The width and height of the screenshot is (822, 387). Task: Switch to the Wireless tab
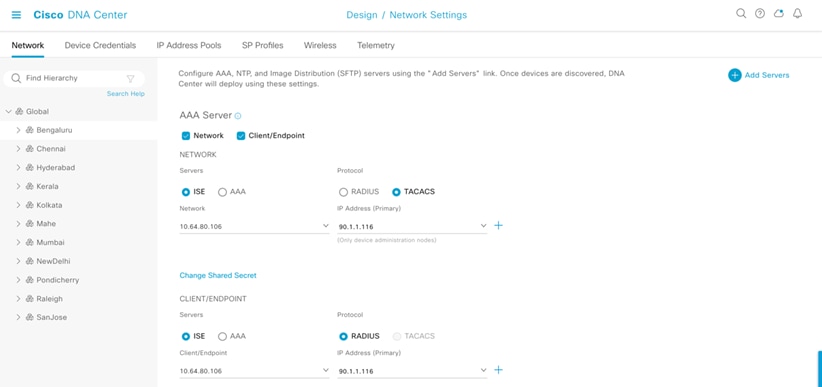320,46
